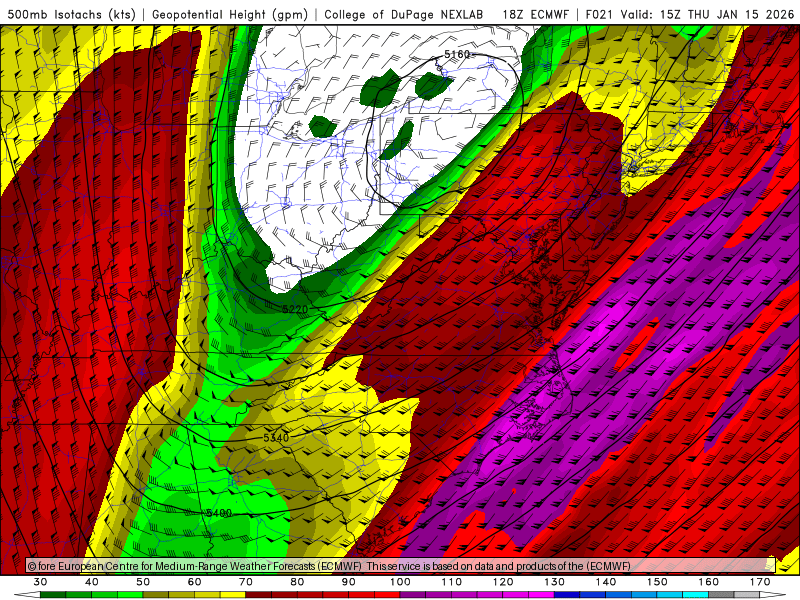Click the 'F021' forecast hour label
The height and width of the screenshot is (600, 800).
click(599, 14)
